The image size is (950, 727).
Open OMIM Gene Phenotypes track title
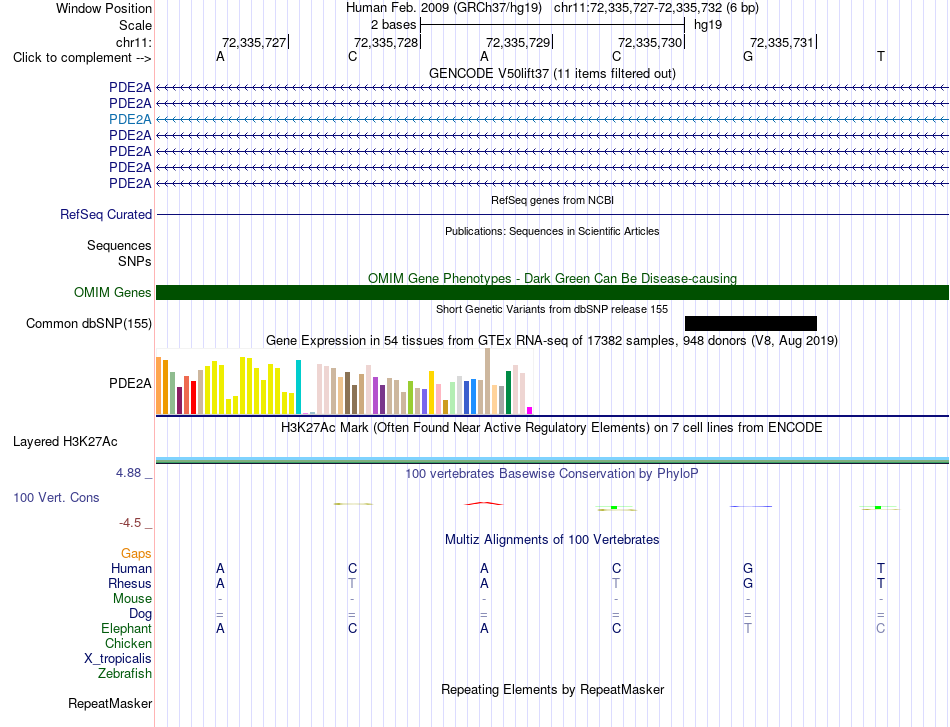pyautogui.click(x=552, y=278)
